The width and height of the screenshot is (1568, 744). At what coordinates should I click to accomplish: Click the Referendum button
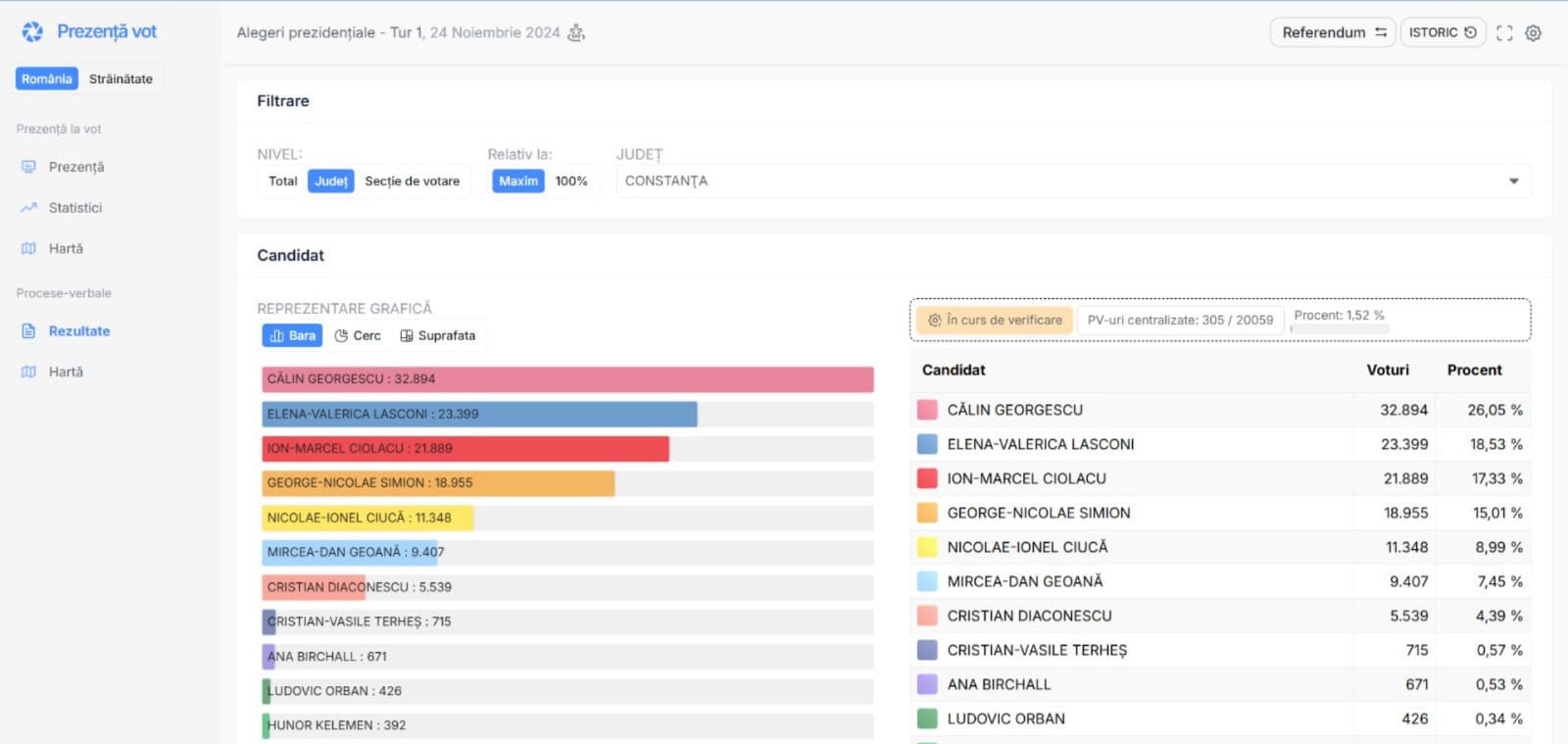[1333, 32]
